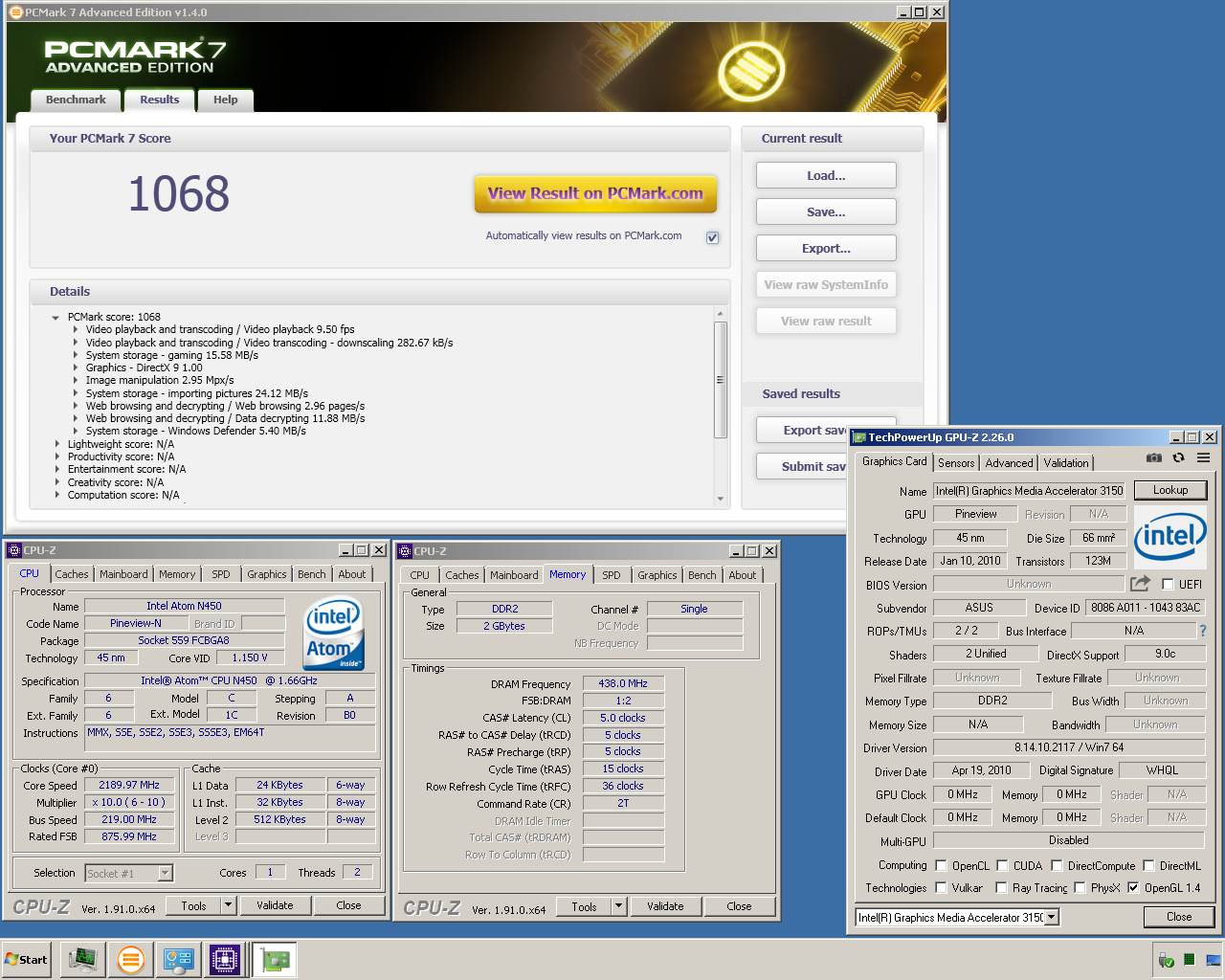Viewport: 1225px width, 980px height.
Task: Open the Sensors tab in GPU-Z
Action: [956, 463]
